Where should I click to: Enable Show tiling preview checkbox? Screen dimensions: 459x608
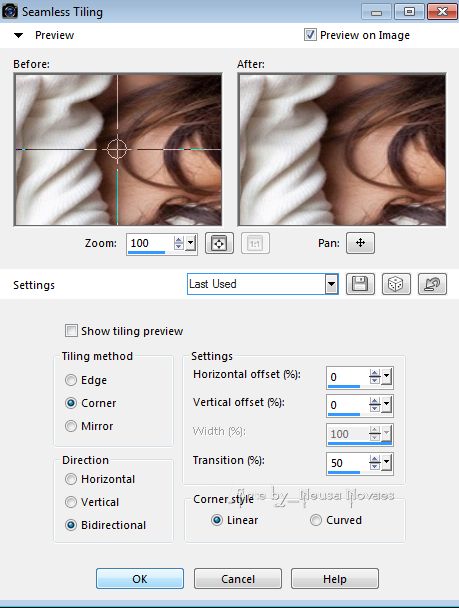point(71,331)
